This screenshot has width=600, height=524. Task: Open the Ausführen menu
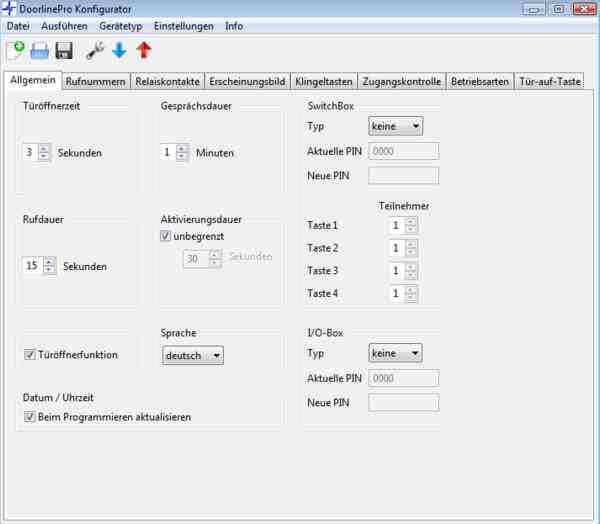click(64, 26)
